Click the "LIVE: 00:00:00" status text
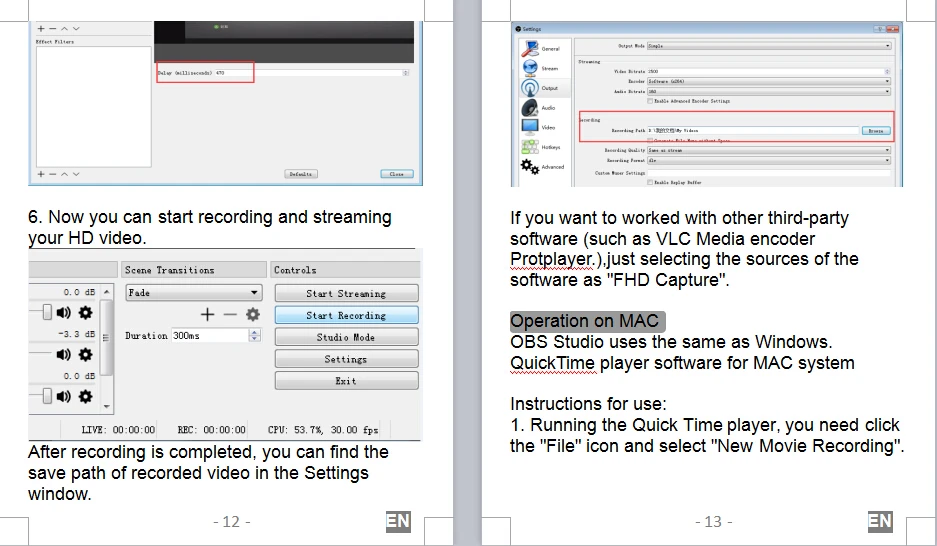Viewport: 937px width, 546px height. click(118, 430)
